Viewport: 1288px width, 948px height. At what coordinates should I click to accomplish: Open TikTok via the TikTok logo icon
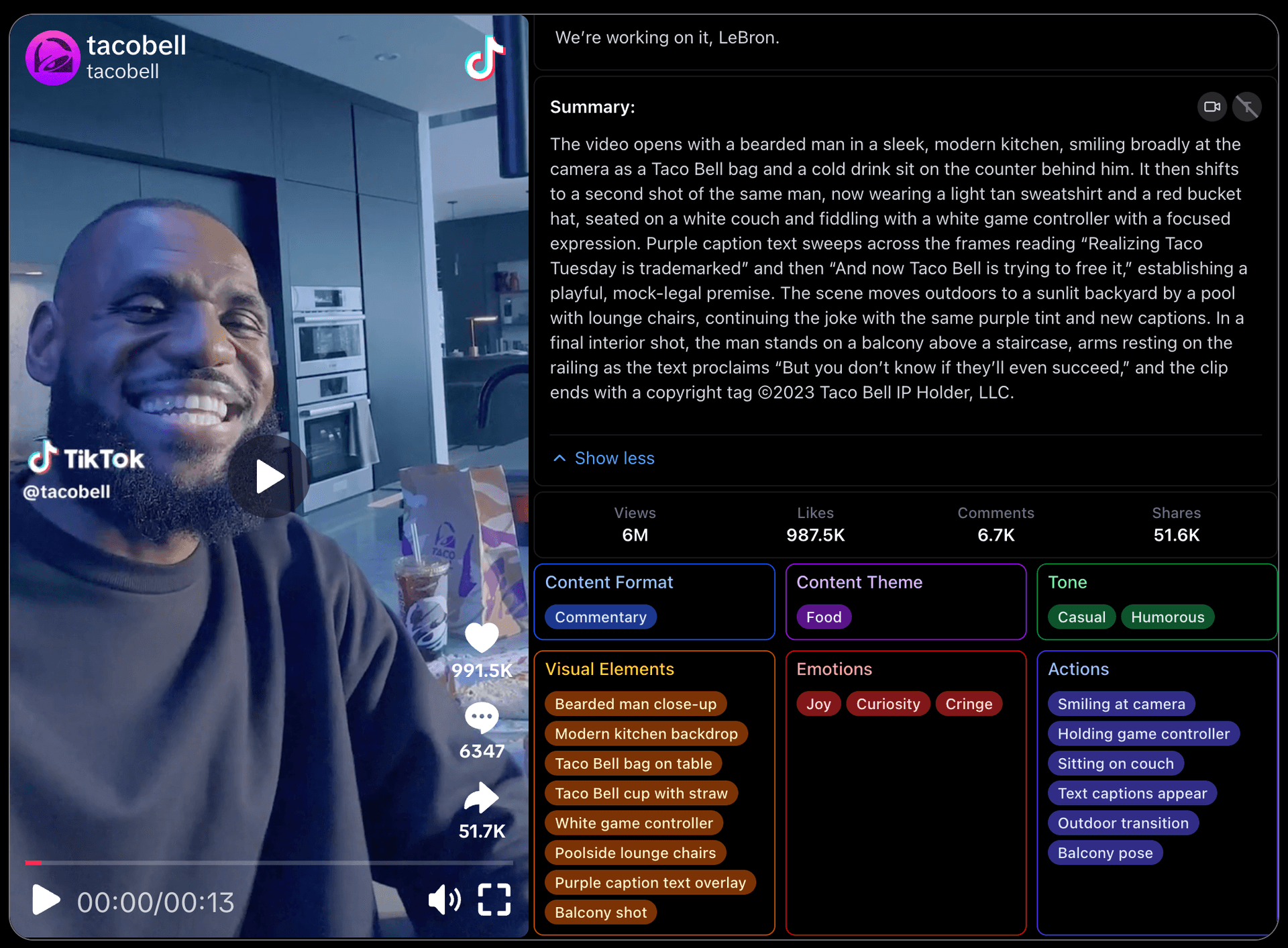point(484,57)
